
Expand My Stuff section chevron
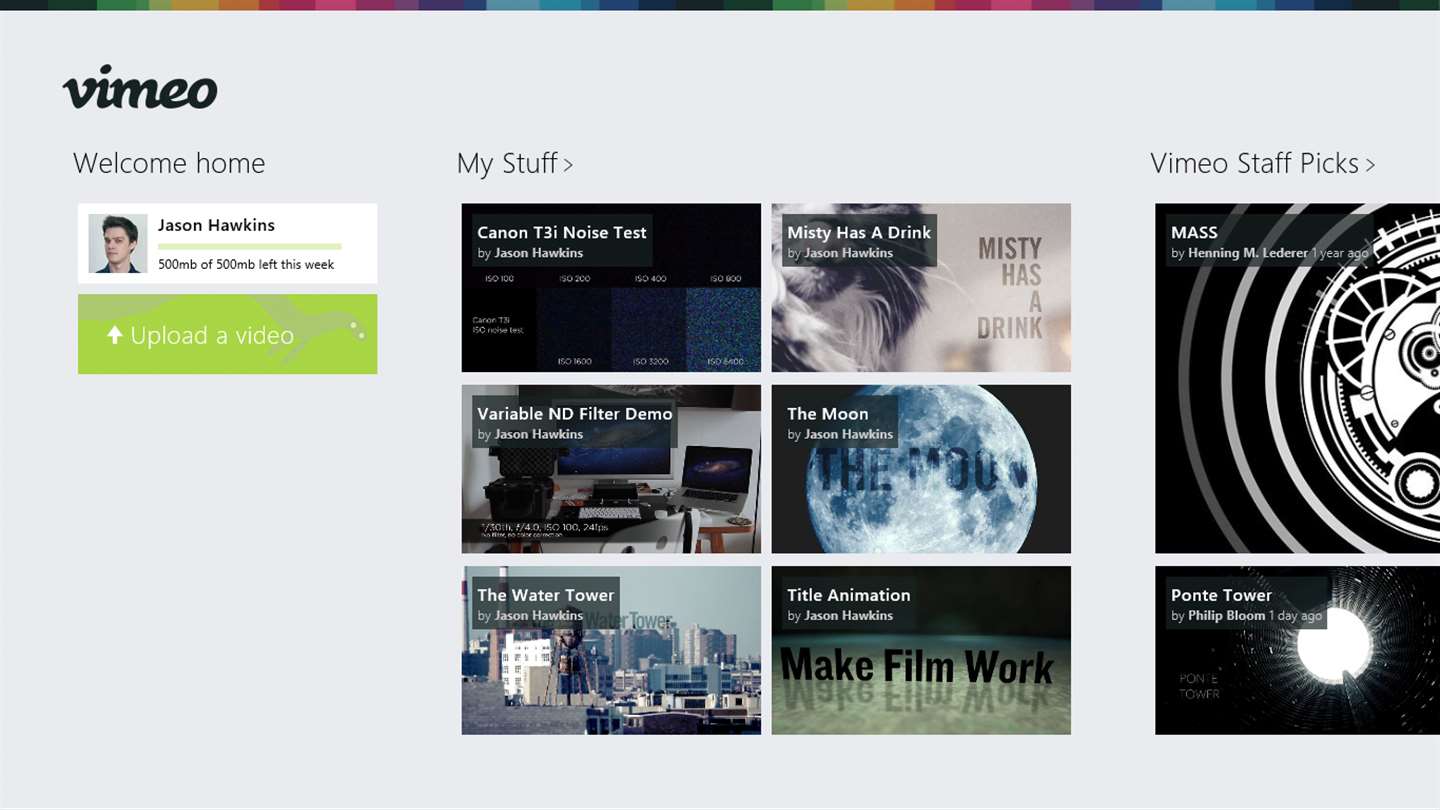(568, 165)
